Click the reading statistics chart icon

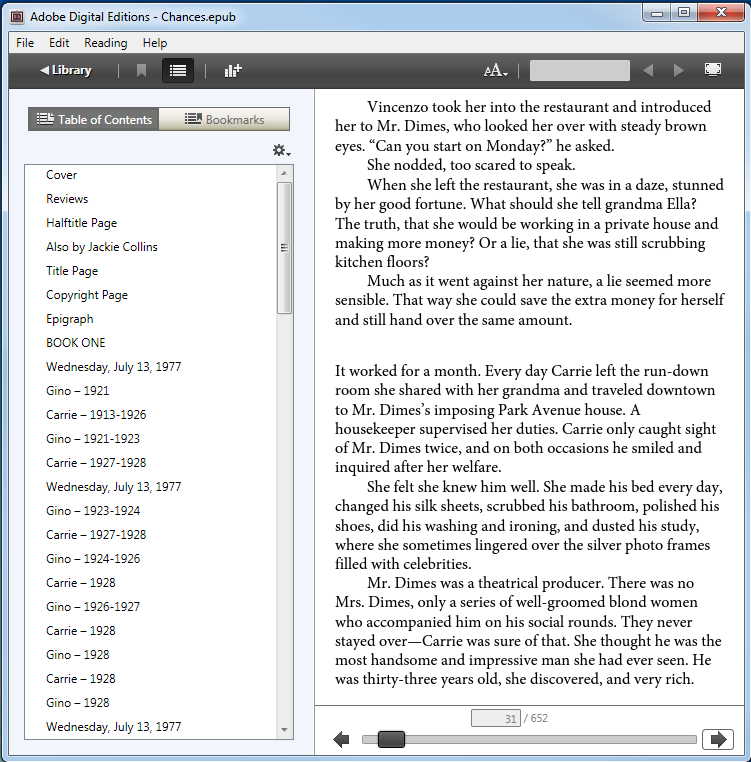pos(233,70)
